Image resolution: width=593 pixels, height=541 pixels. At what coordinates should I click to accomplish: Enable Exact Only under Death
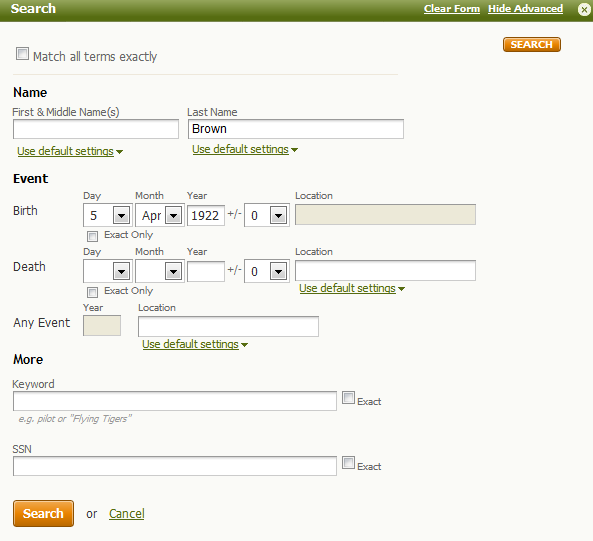92,292
